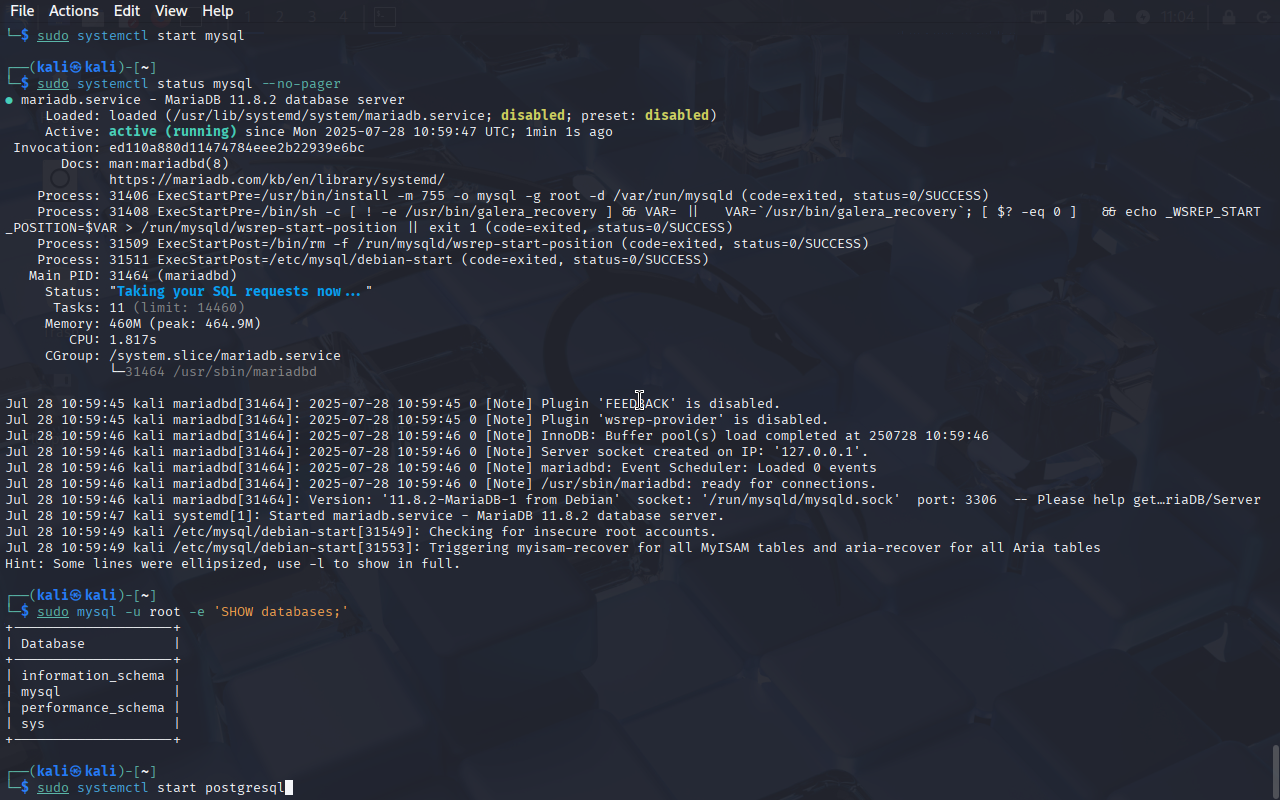Click 'Checking for insecure root accounts' log line
This screenshot has width=1280, height=800.
pyautogui.click(x=361, y=532)
